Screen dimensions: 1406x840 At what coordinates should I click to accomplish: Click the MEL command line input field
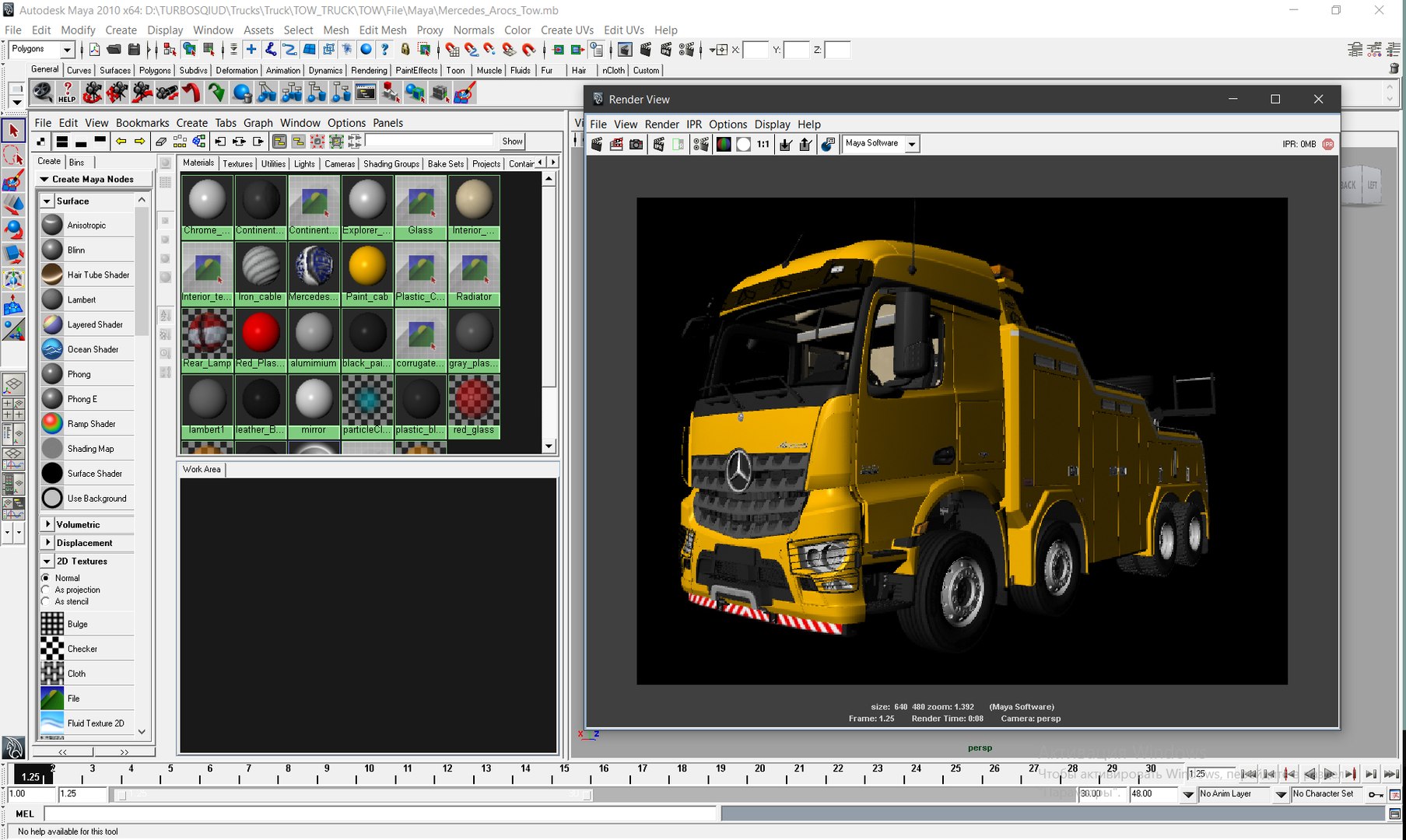coord(380,814)
